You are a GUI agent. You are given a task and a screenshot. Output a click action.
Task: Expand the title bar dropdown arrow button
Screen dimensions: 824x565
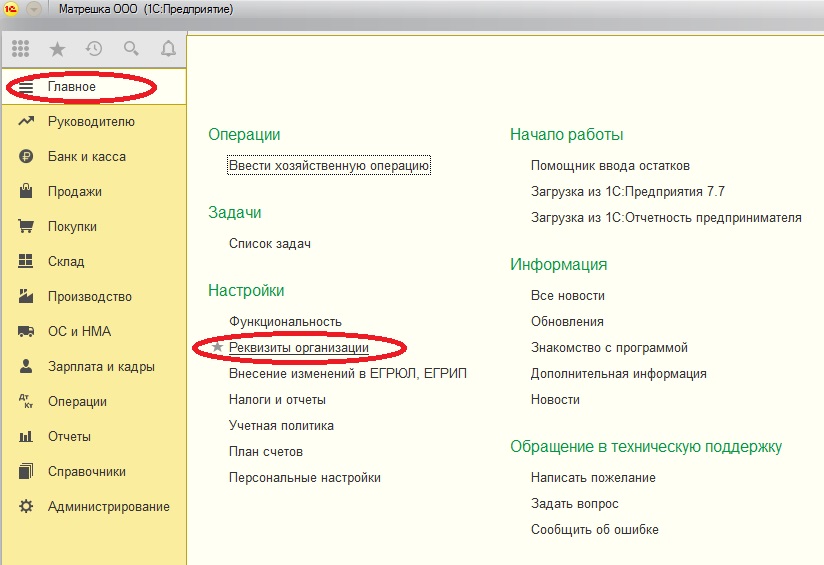(32, 11)
